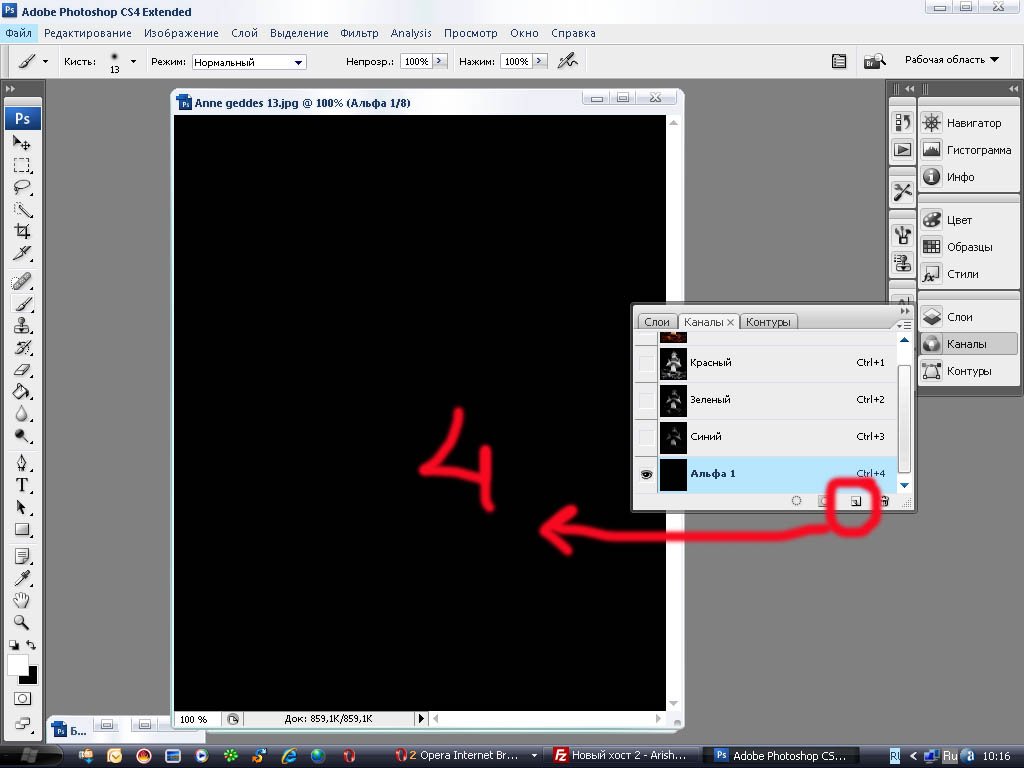The image size is (1024, 768).
Task: Set the foreground color swatch
Action: pyautogui.click(x=16, y=665)
